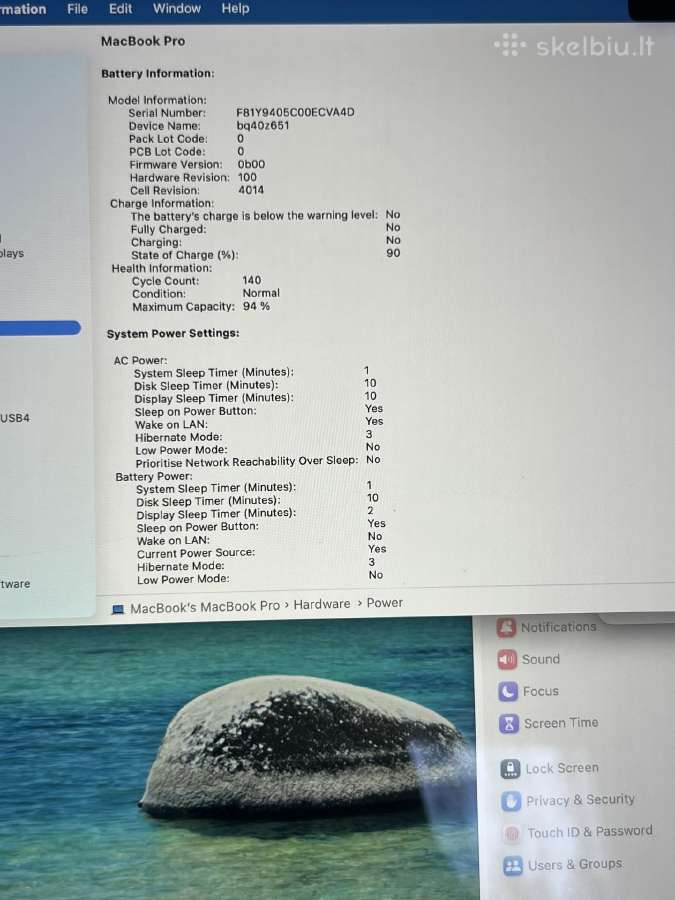
Task: Select Users & Groups label
Action: 575,864
